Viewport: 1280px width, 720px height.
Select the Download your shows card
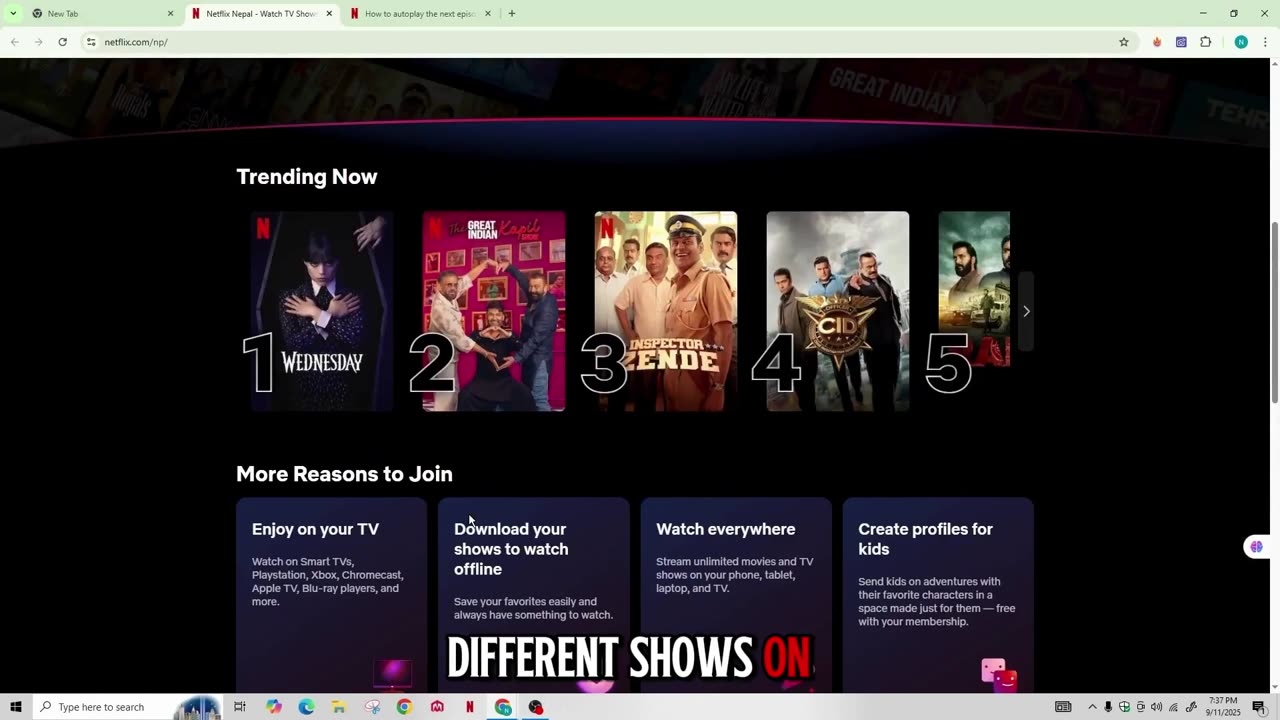[x=533, y=595]
